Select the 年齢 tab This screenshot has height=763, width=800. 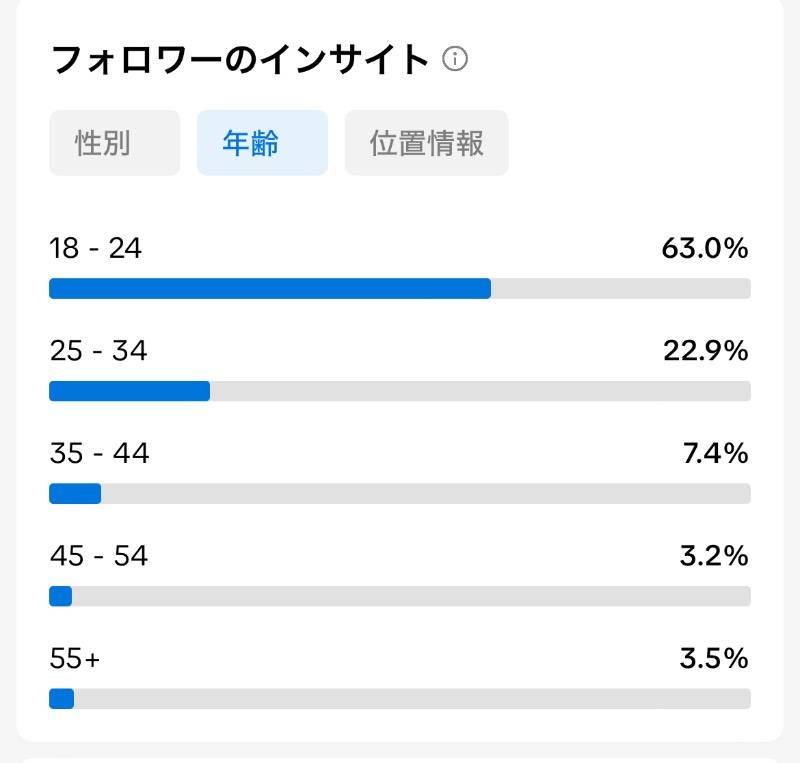262,143
